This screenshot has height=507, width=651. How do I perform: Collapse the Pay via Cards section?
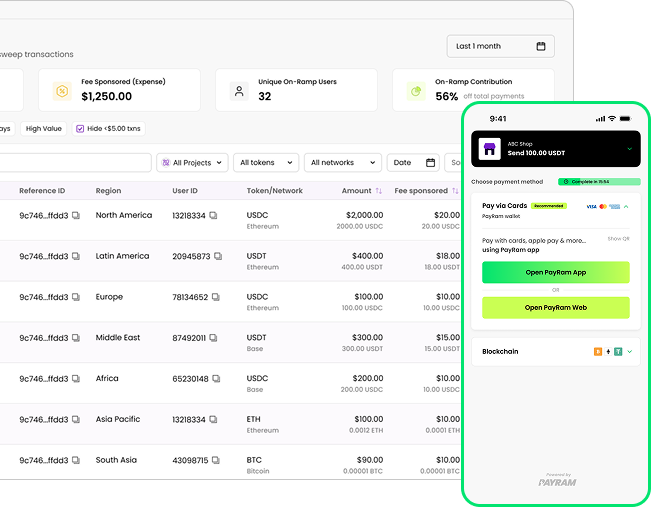(626, 206)
